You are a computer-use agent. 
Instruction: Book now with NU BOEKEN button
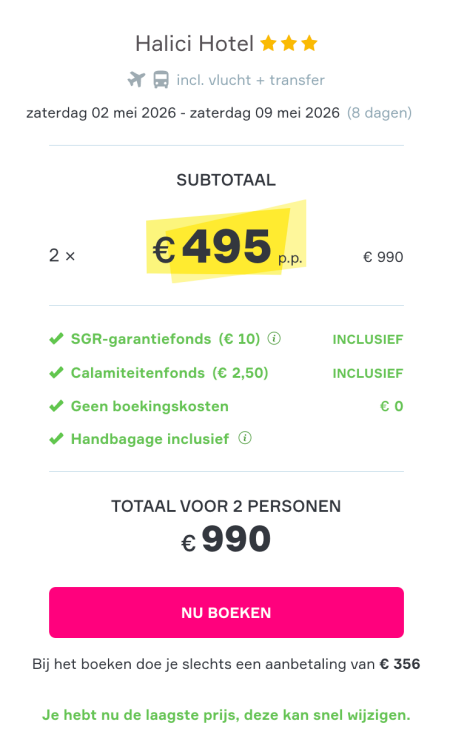226,612
